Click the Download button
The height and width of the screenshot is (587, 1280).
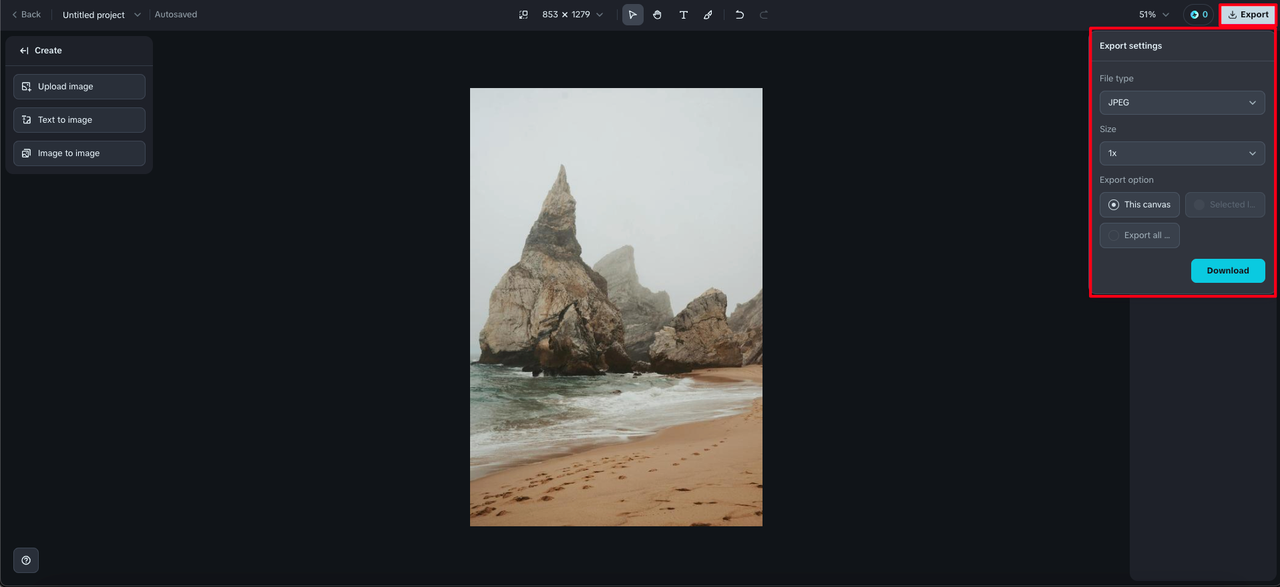pyautogui.click(x=1227, y=271)
